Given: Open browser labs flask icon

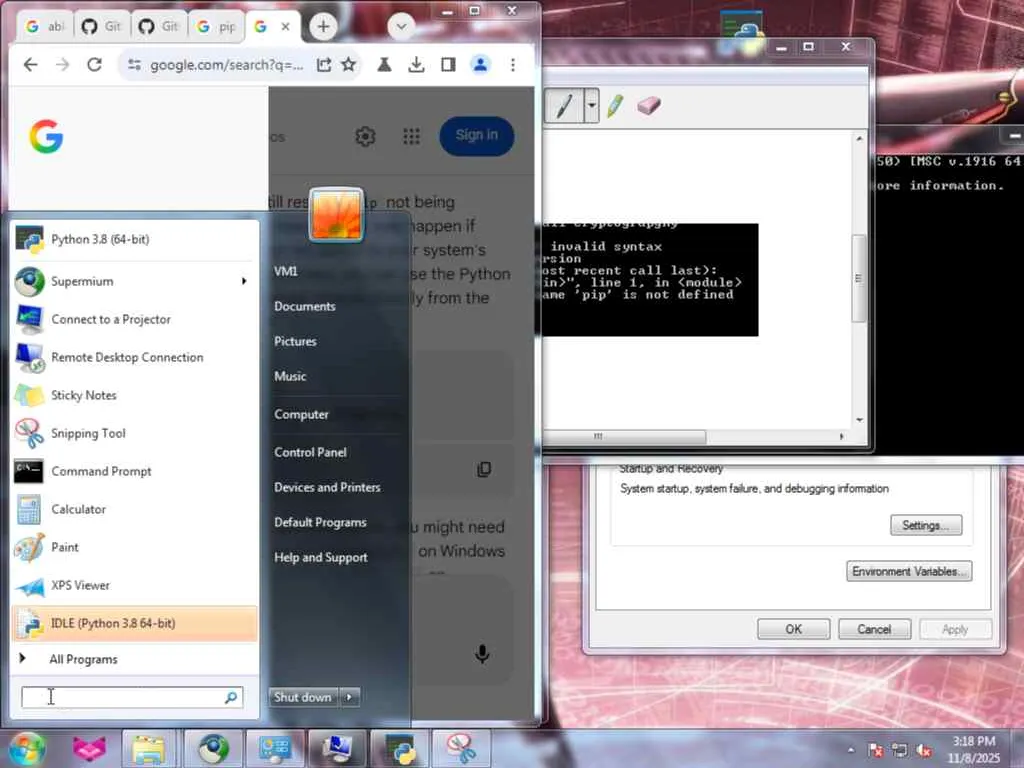Looking at the screenshot, I should [385, 65].
